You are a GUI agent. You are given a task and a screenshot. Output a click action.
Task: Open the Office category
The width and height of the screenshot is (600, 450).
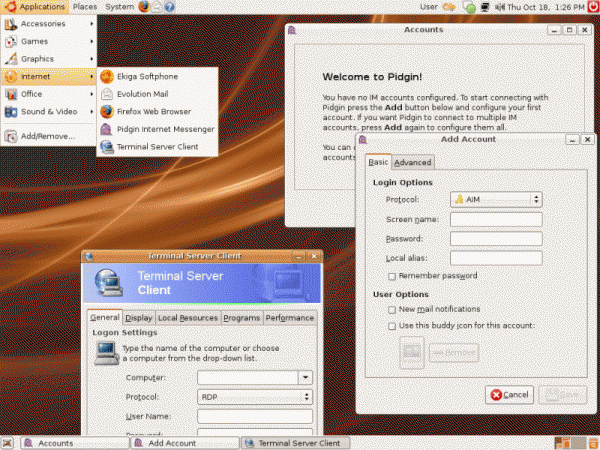pyautogui.click(x=49, y=94)
